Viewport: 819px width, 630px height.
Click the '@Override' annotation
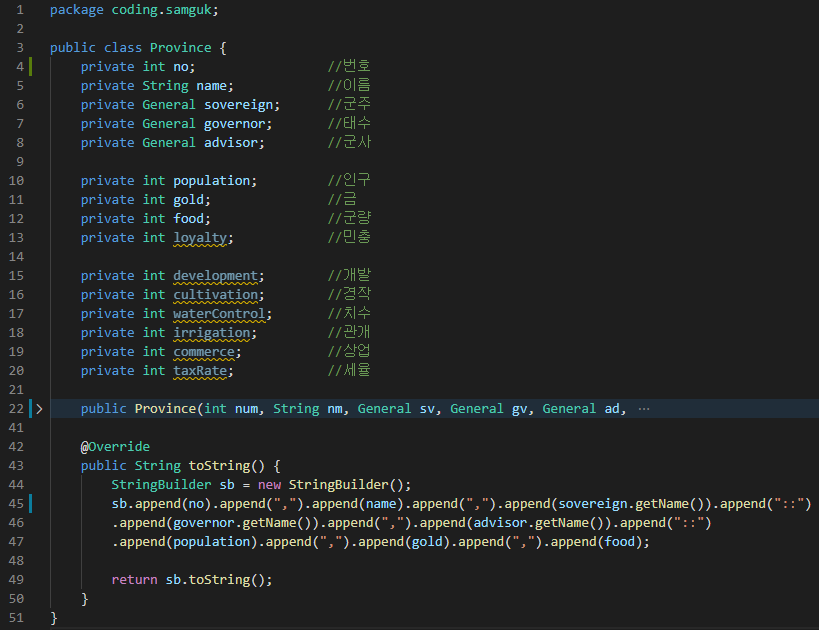[x=115, y=447]
